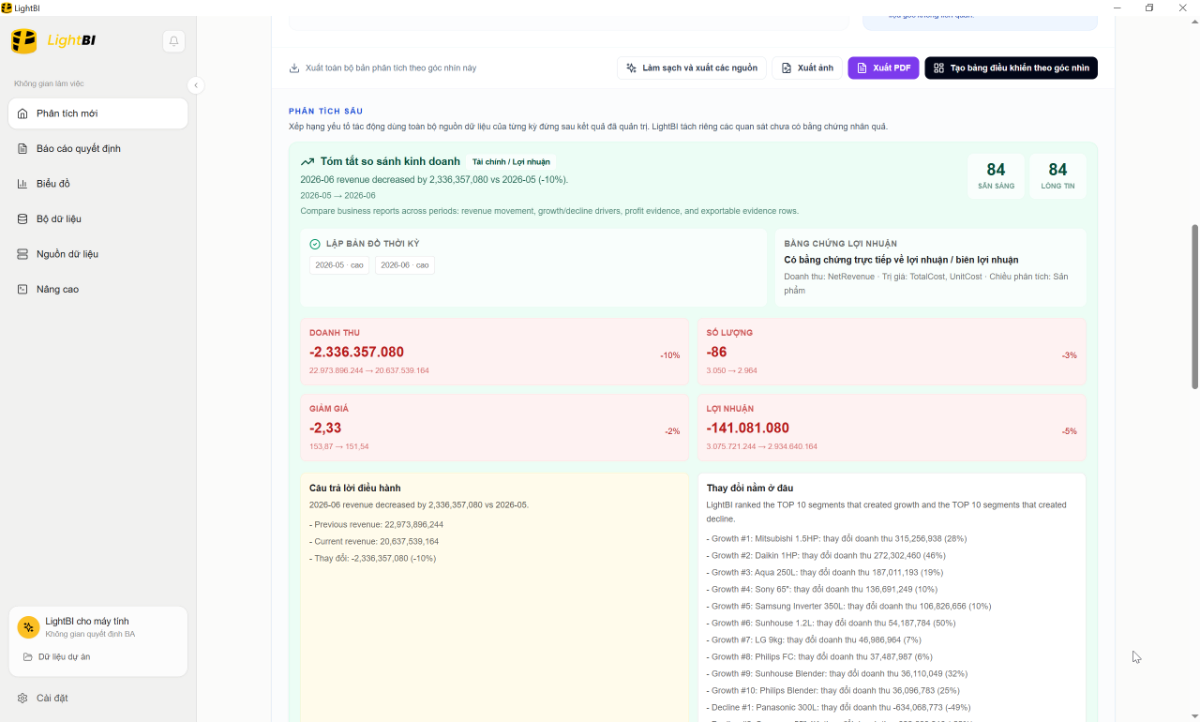Select Nguồn dữ liệu in the sidebar

pos(98,254)
